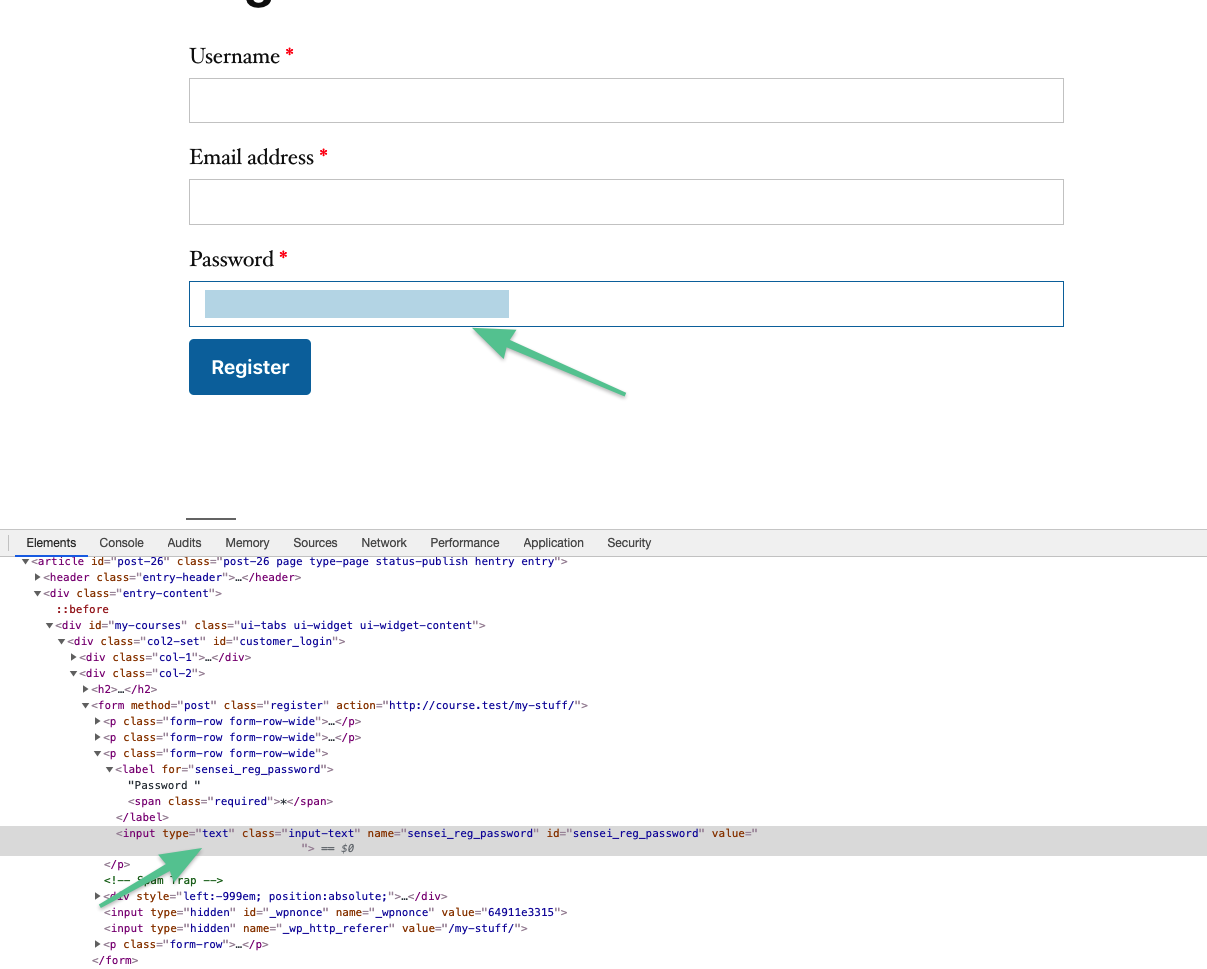Switch to the Memory tab
Viewport: 1207px width, 969px height.
tap(247, 543)
